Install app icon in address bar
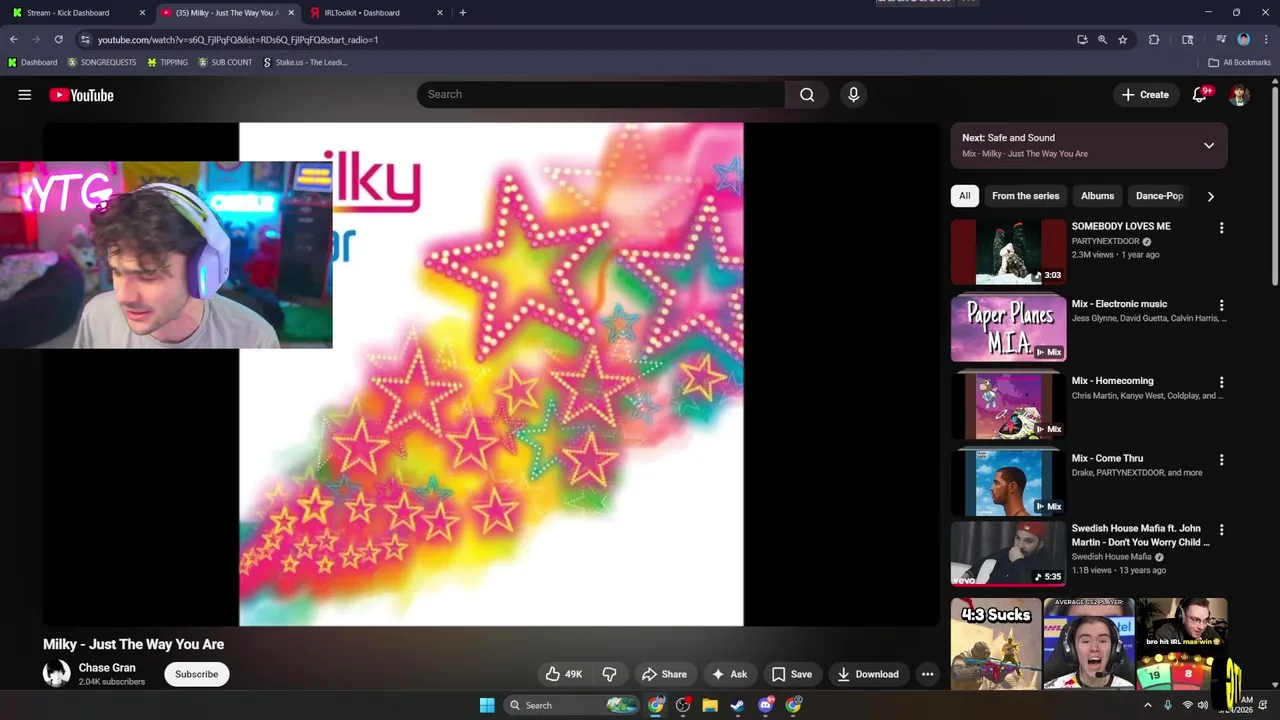1280x720 pixels. [x=1082, y=40]
